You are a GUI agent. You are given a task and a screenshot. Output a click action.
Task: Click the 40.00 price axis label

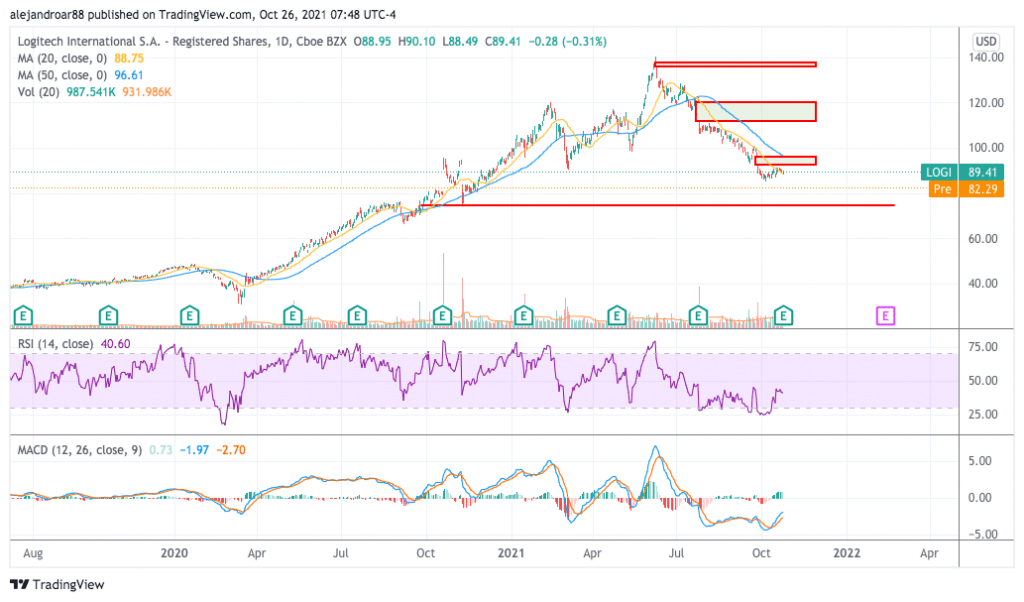[x=983, y=284]
